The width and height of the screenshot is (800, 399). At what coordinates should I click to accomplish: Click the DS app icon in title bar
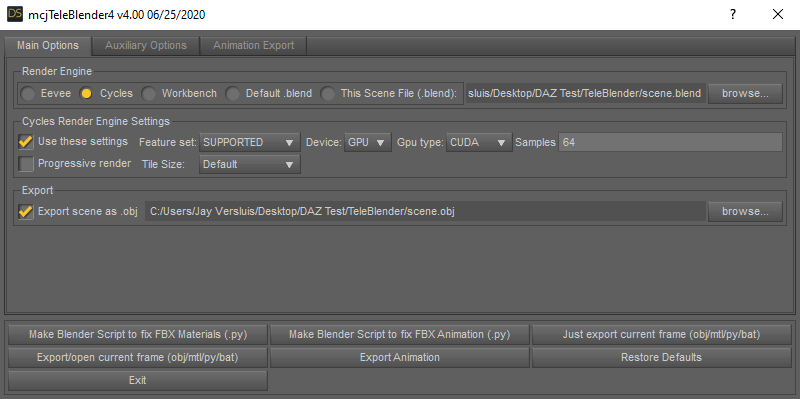click(x=14, y=14)
